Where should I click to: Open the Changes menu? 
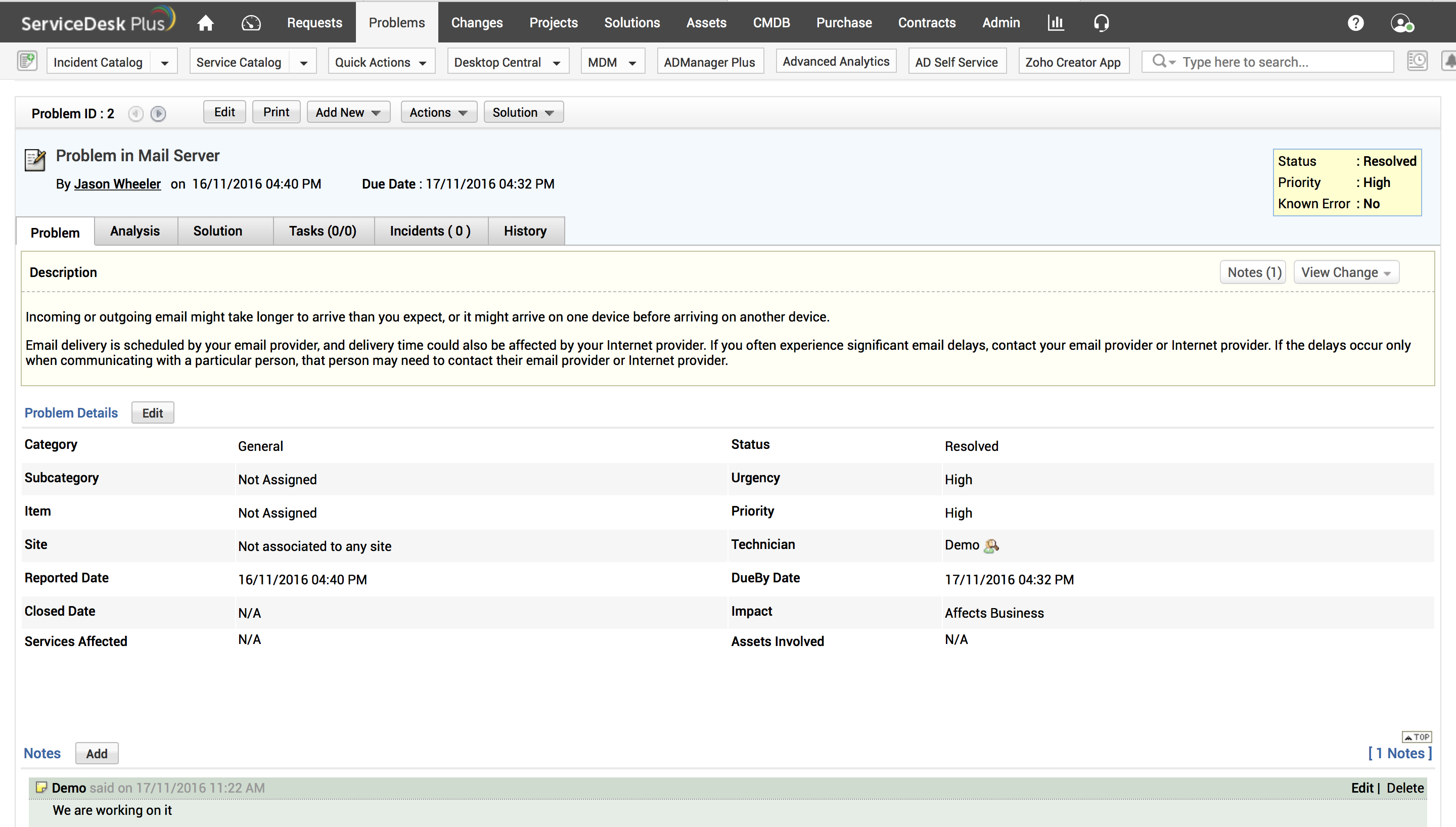pyautogui.click(x=476, y=23)
